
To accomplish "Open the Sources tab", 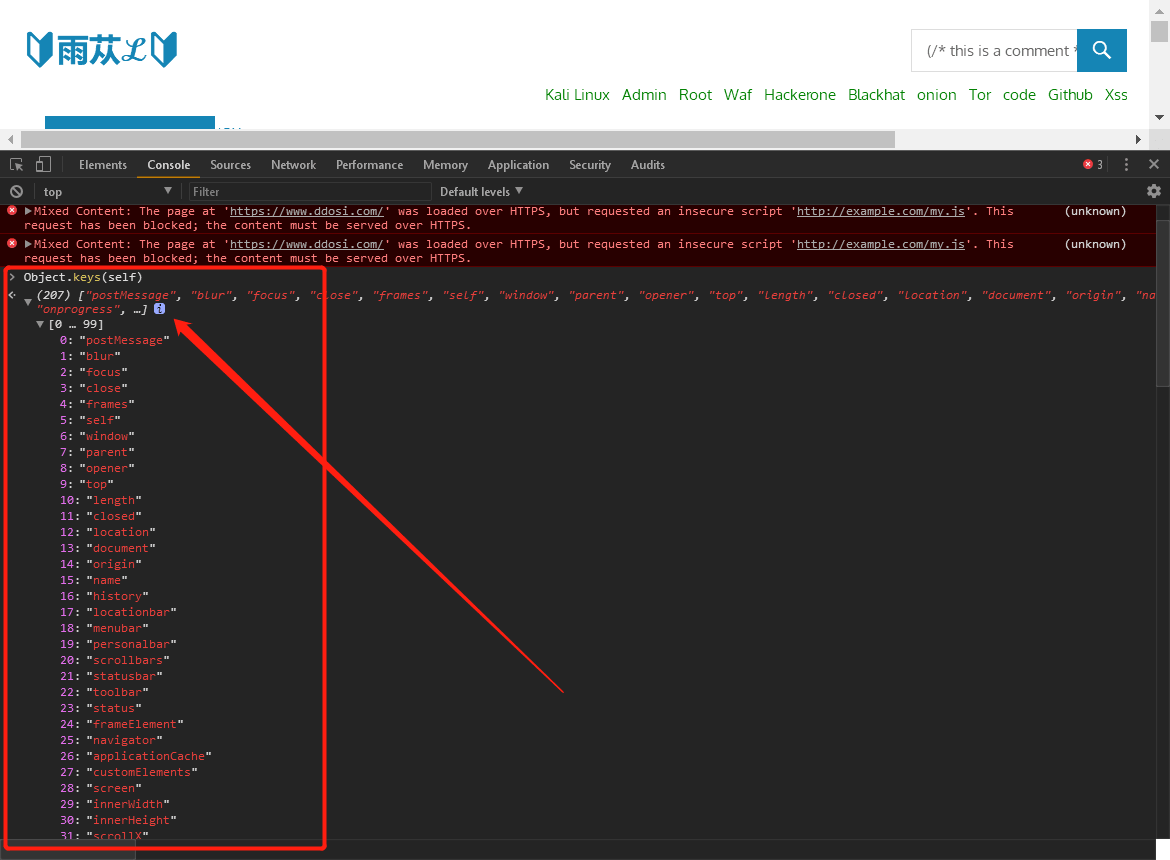I will point(231,165).
